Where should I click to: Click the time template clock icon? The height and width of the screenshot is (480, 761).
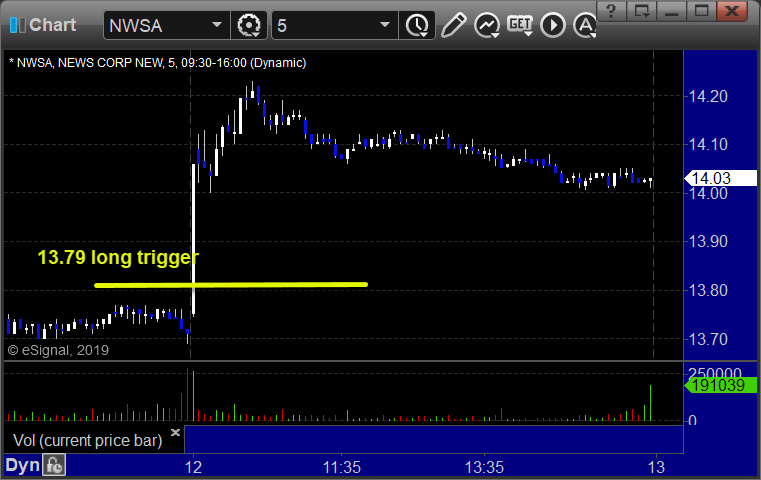(x=417, y=25)
